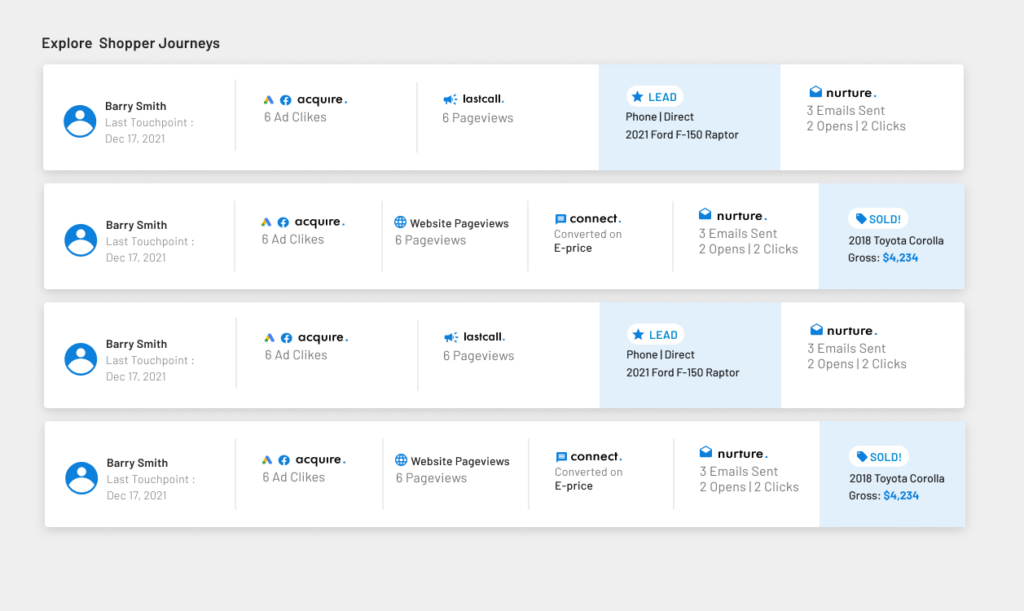Image resolution: width=1024 pixels, height=611 pixels.
Task: Select the blue star on the LEAD badge
Action: pos(638,96)
